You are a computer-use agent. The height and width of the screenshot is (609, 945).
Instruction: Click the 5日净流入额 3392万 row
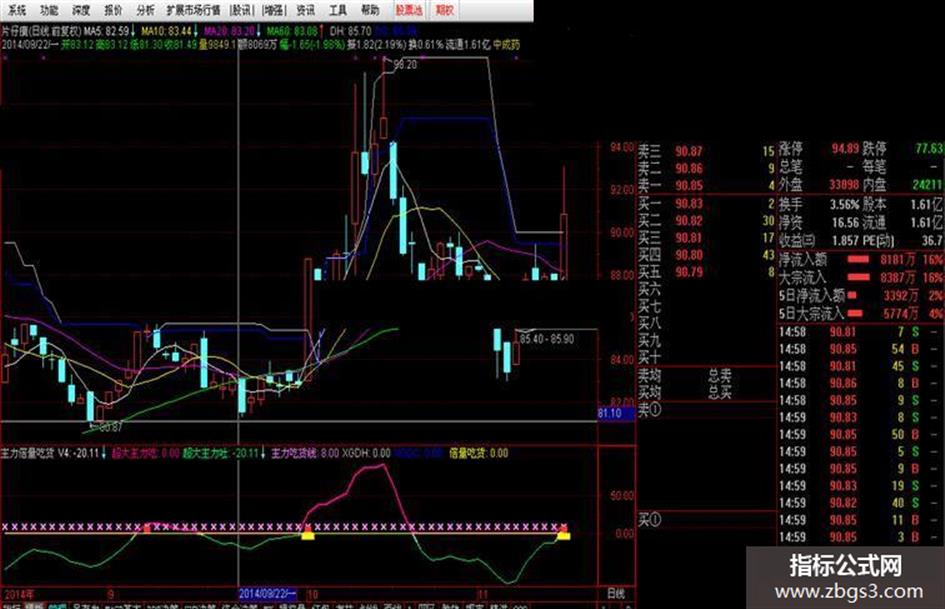(x=861, y=295)
